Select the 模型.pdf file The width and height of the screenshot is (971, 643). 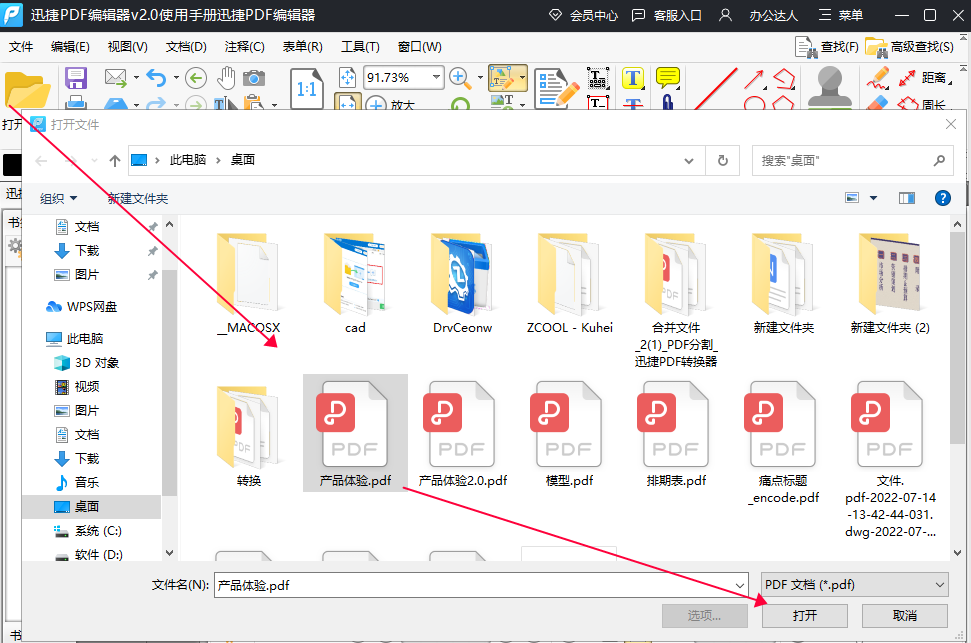[569, 434]
